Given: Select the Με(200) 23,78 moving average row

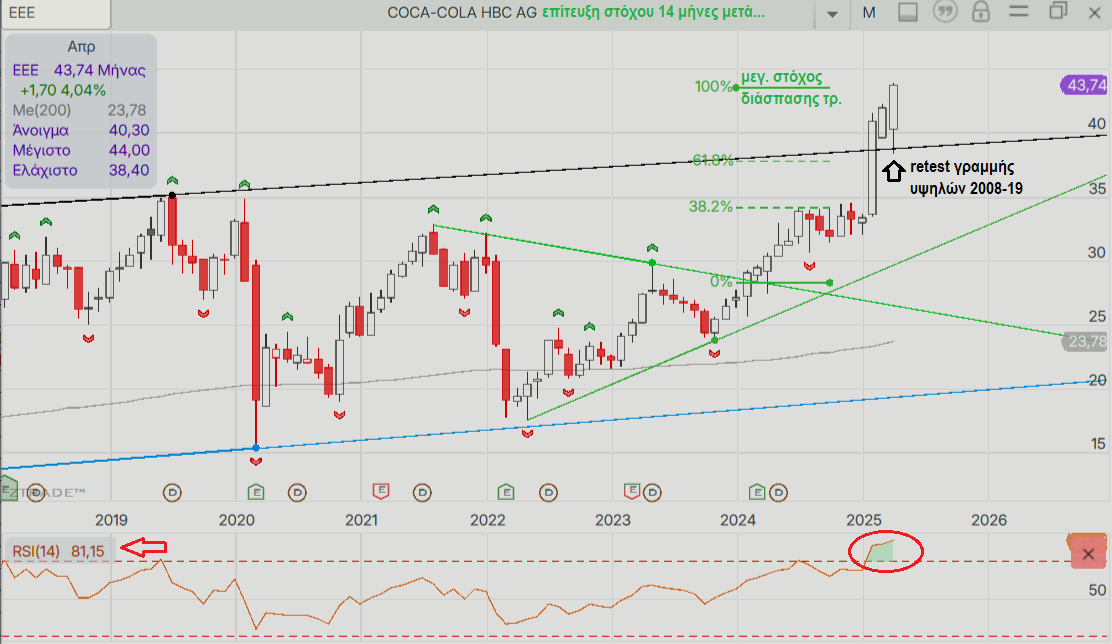Looking at the screenshot, I should 79,110.
